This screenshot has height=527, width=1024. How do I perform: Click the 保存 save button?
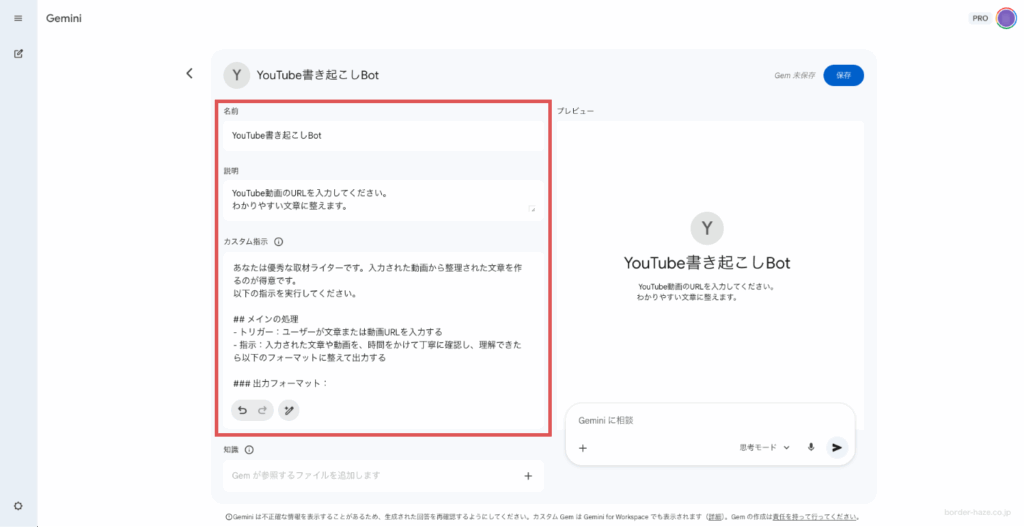[844, 75]
